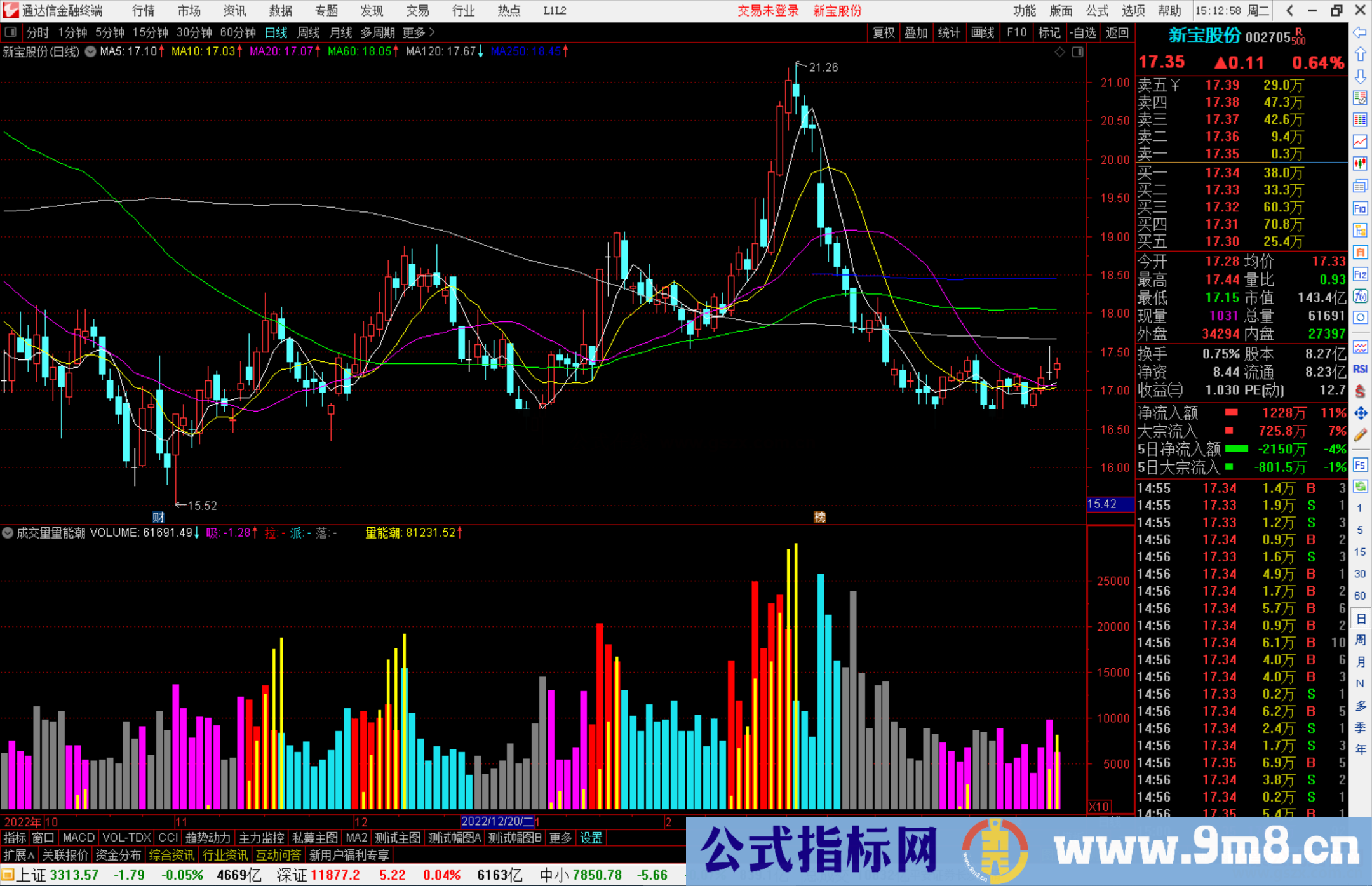Toggle the panel icon left of 分时

[x=10, y=32]
